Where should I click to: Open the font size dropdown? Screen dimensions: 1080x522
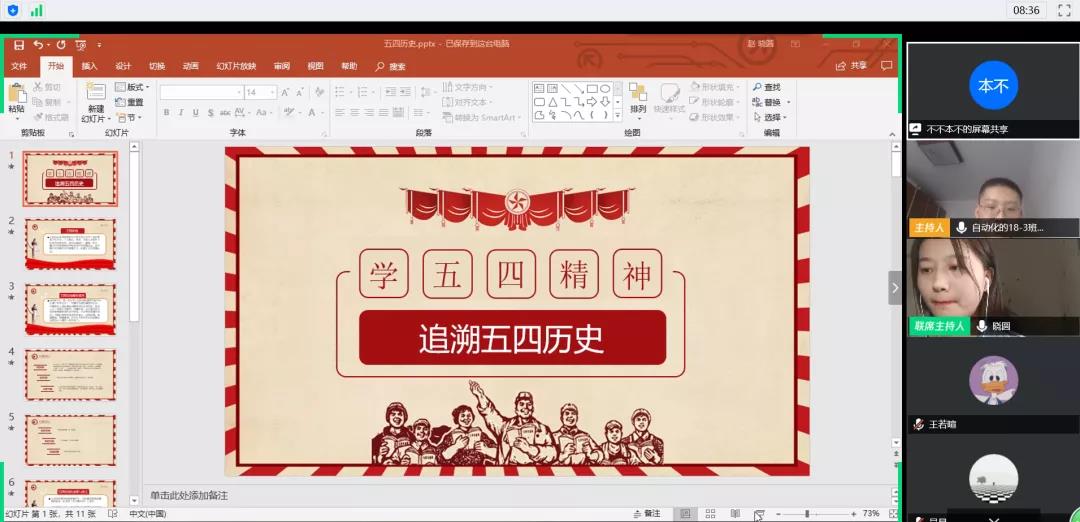coord(270,92)
